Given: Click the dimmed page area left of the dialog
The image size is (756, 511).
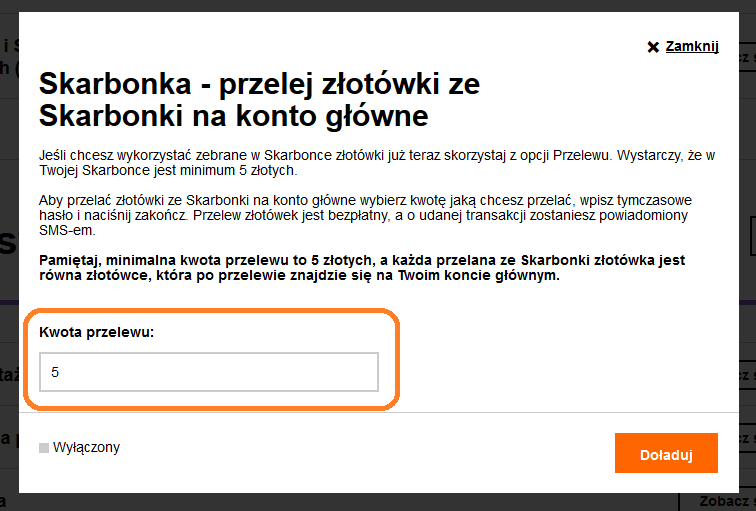Looking at the screenshot, I should (9, 300).
